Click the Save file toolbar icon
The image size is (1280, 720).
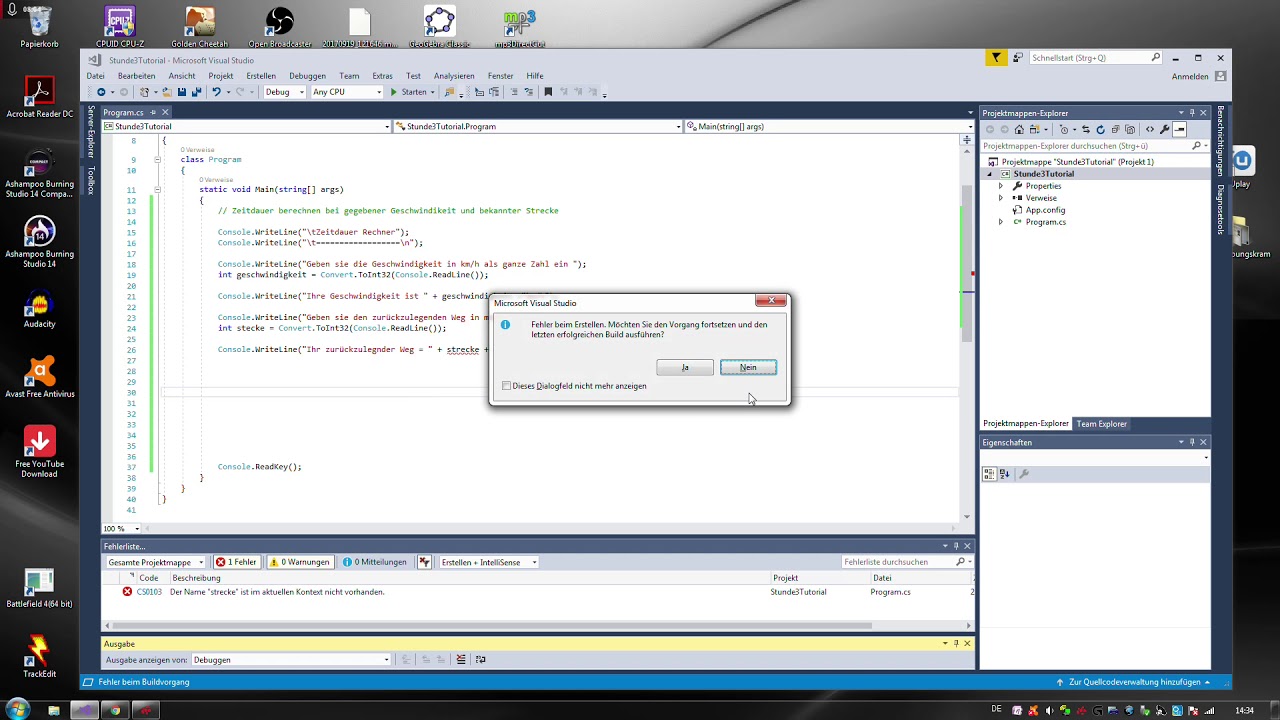pos(181,92)
